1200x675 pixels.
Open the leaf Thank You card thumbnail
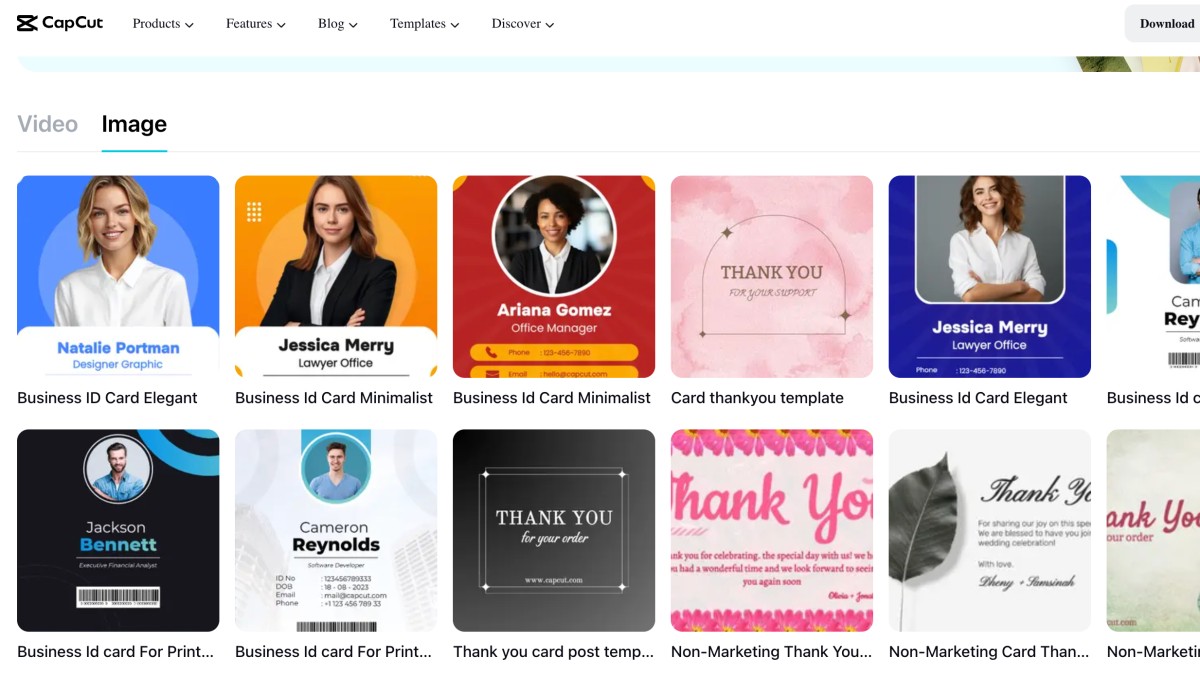(x=990, y=531)
